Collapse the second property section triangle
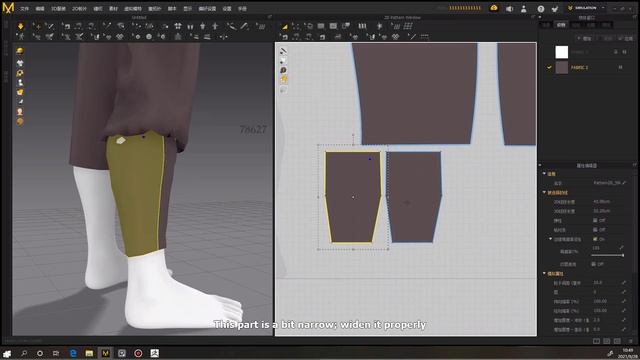The height and width of the screenshot is (360, 640). pyautogui.click(x=544, y=192)
